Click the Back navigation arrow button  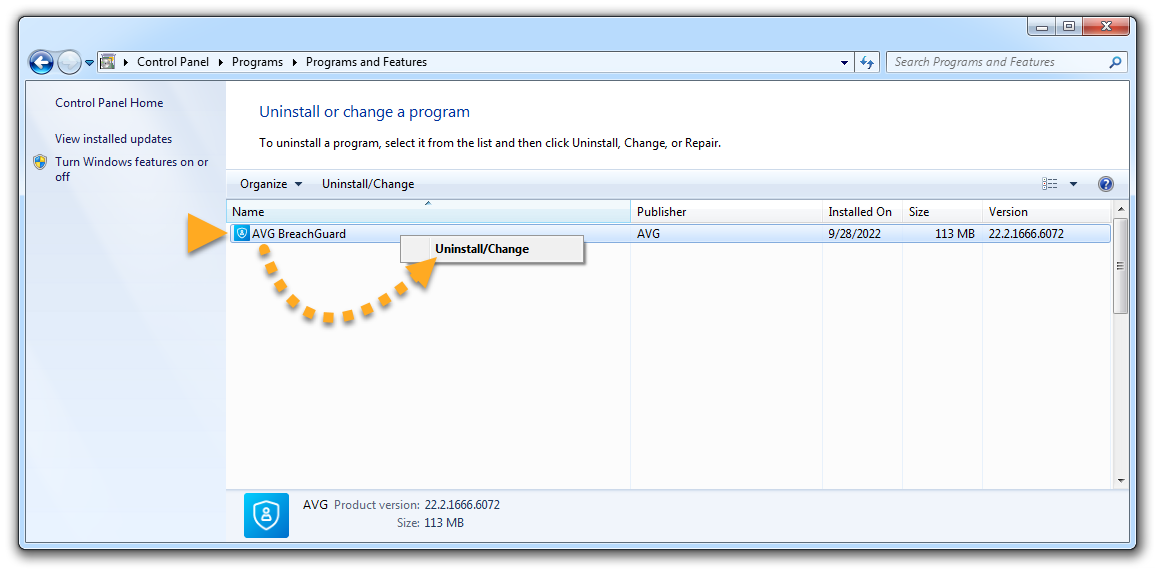(x=41, y=62)
